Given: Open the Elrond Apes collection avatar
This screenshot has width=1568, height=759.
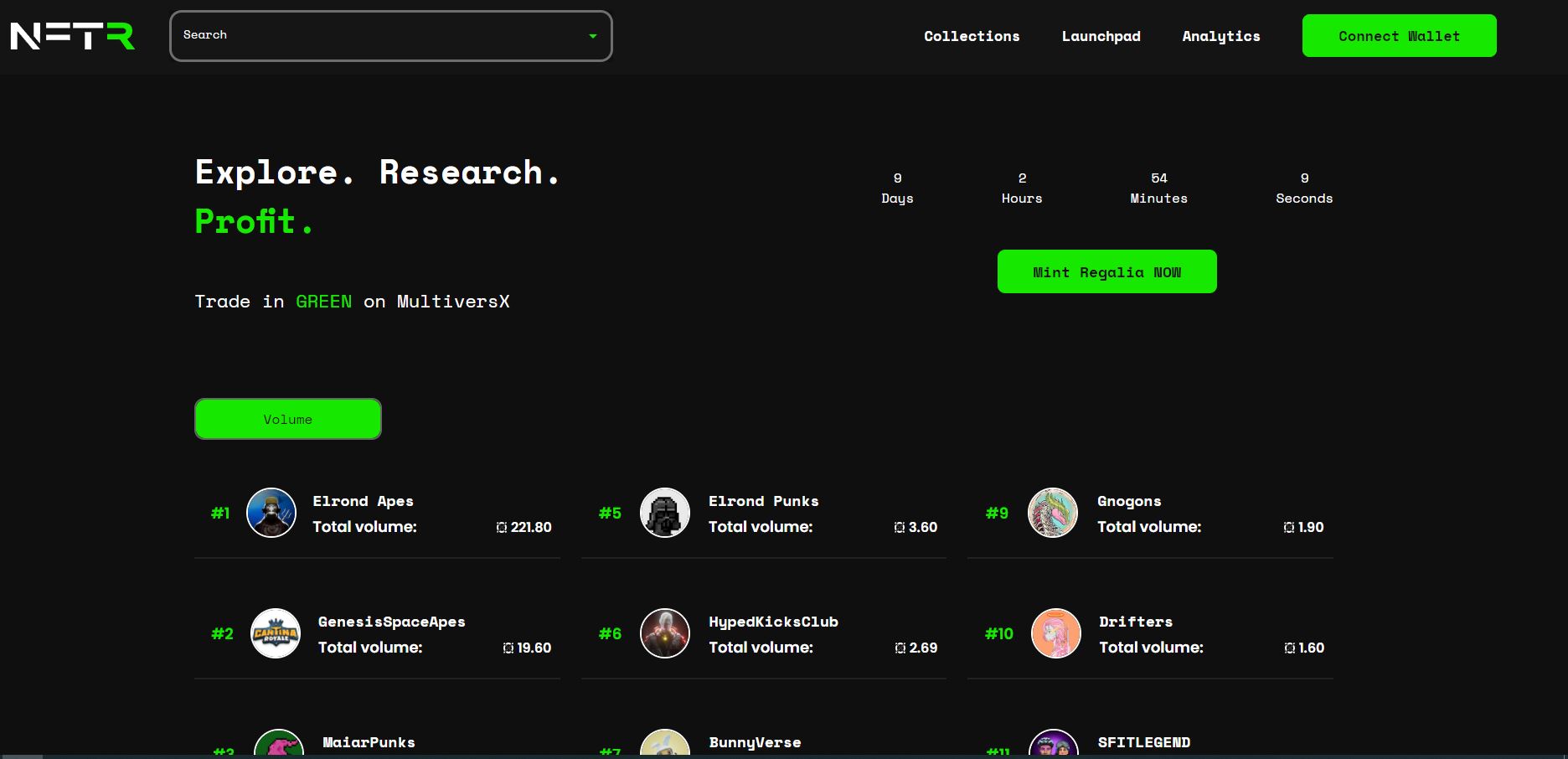Looking at the screenshot, I should coord(271,513).
